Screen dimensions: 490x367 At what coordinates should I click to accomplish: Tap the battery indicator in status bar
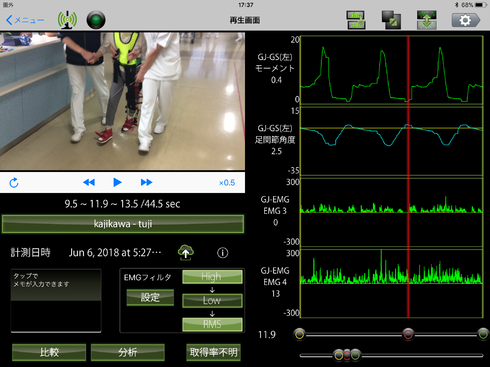point(481,5)
